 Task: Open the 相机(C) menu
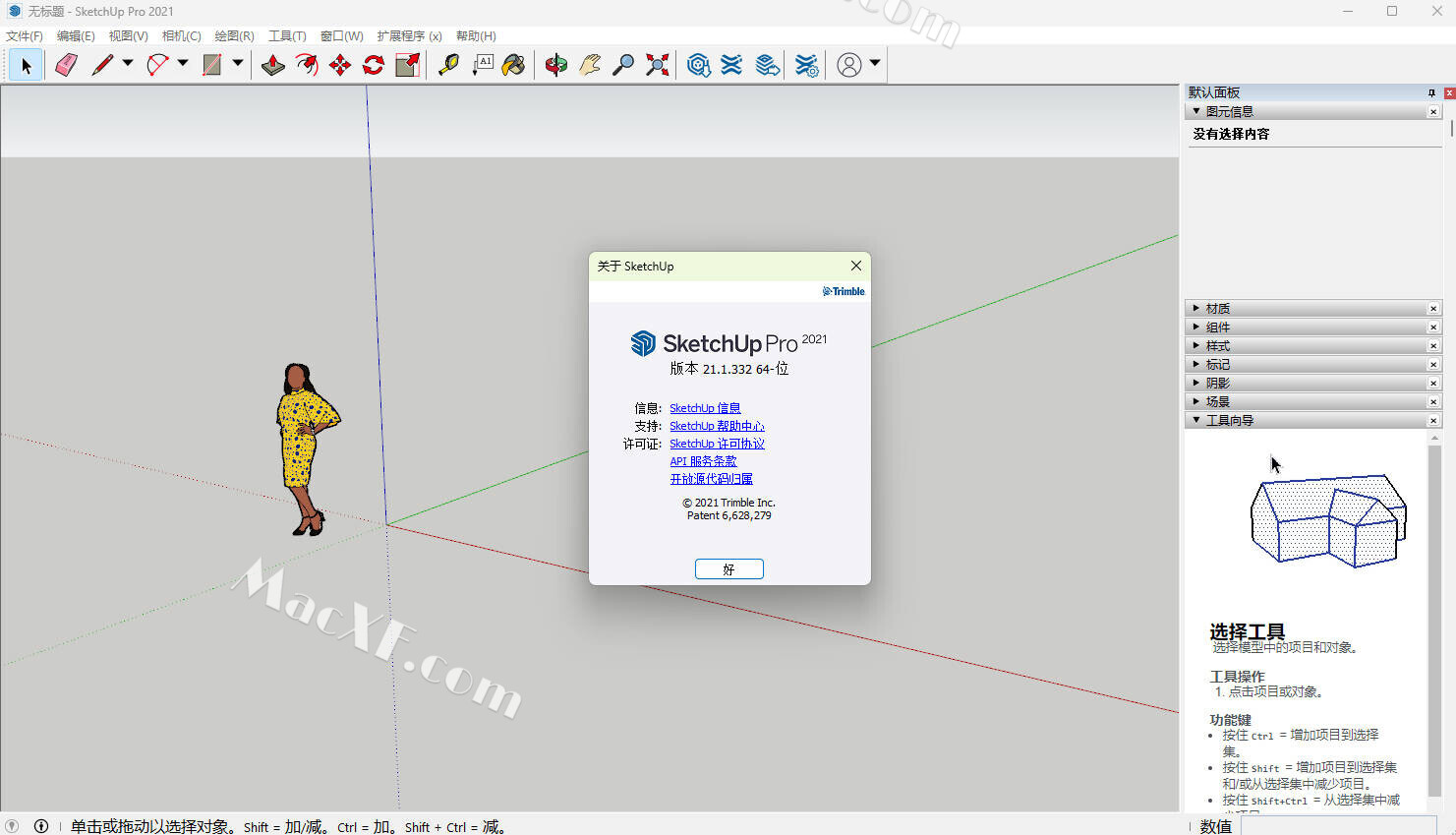point(181,36)
